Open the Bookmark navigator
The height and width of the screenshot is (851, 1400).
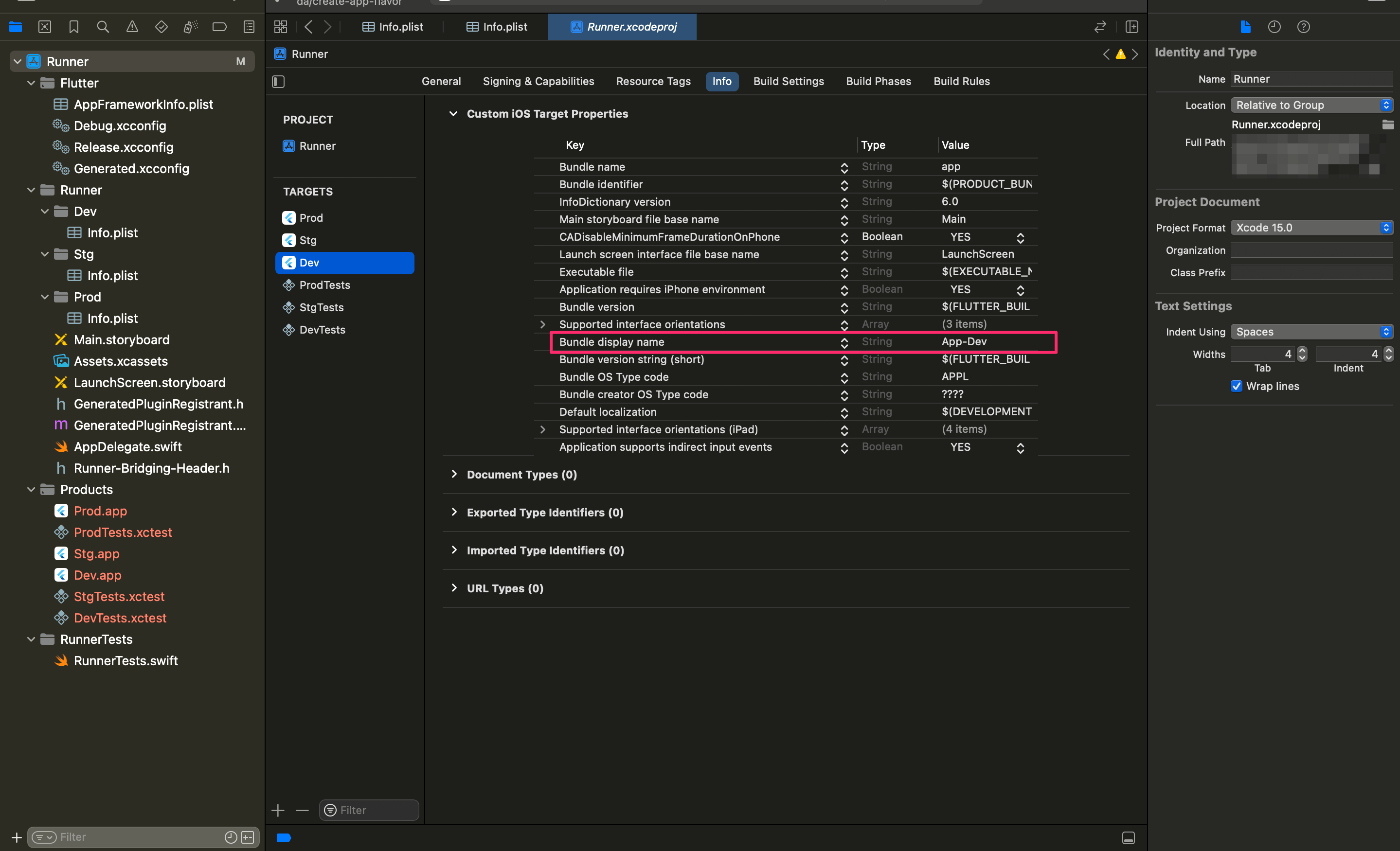[74, 27]
